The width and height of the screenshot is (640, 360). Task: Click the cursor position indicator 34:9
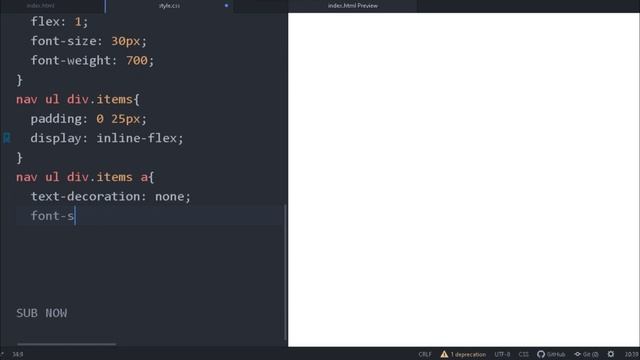pyautogui.click(x=18, y=354)
